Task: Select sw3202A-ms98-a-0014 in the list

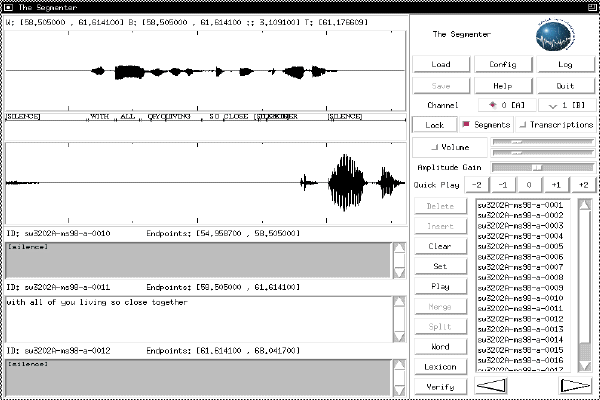Action: pyautogui.click(x=520, y=339)
